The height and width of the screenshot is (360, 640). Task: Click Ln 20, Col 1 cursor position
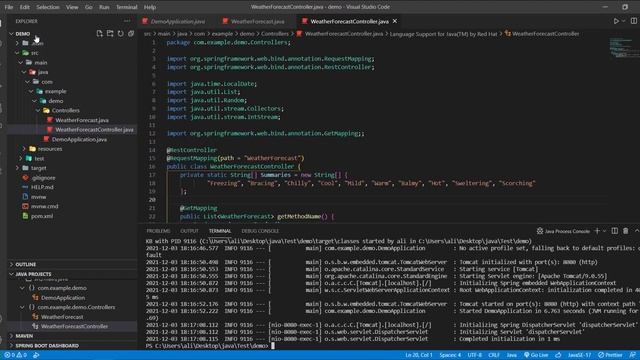click(419, 355)
